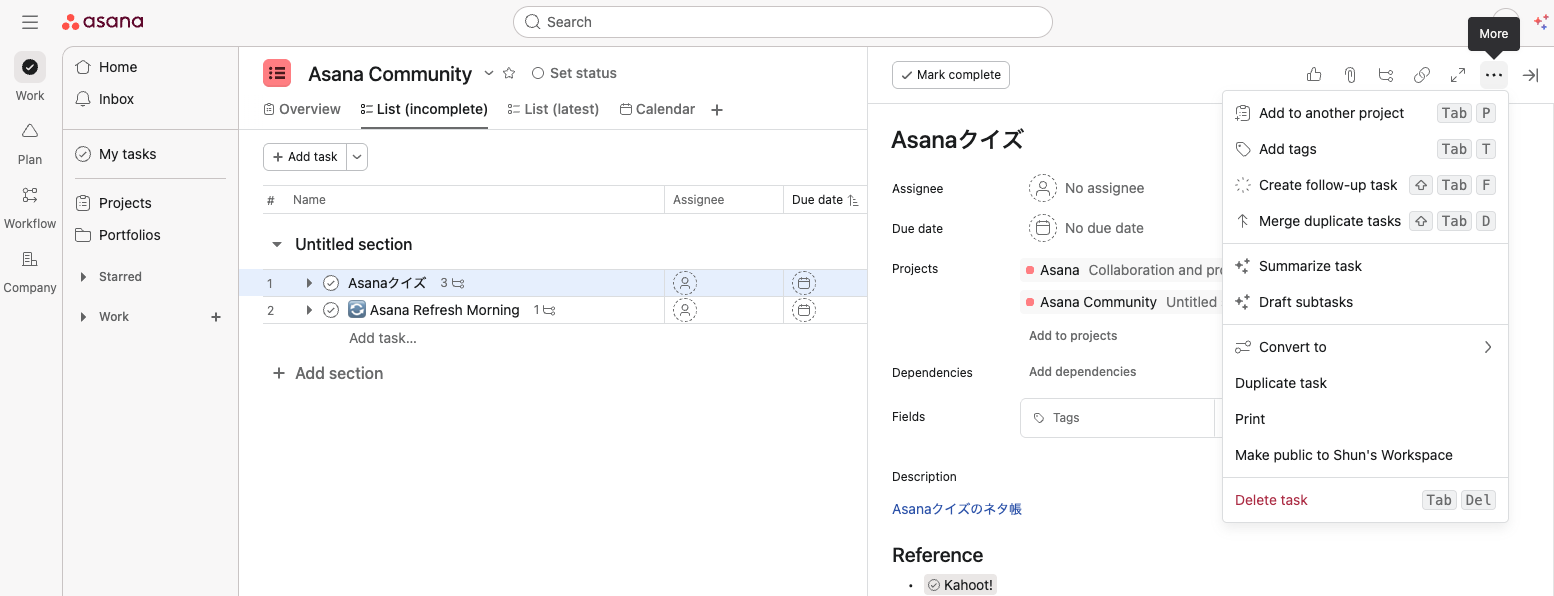Select Duplicate task from menu
This screenshot has height=596, width=1554.
[1281, 383]
